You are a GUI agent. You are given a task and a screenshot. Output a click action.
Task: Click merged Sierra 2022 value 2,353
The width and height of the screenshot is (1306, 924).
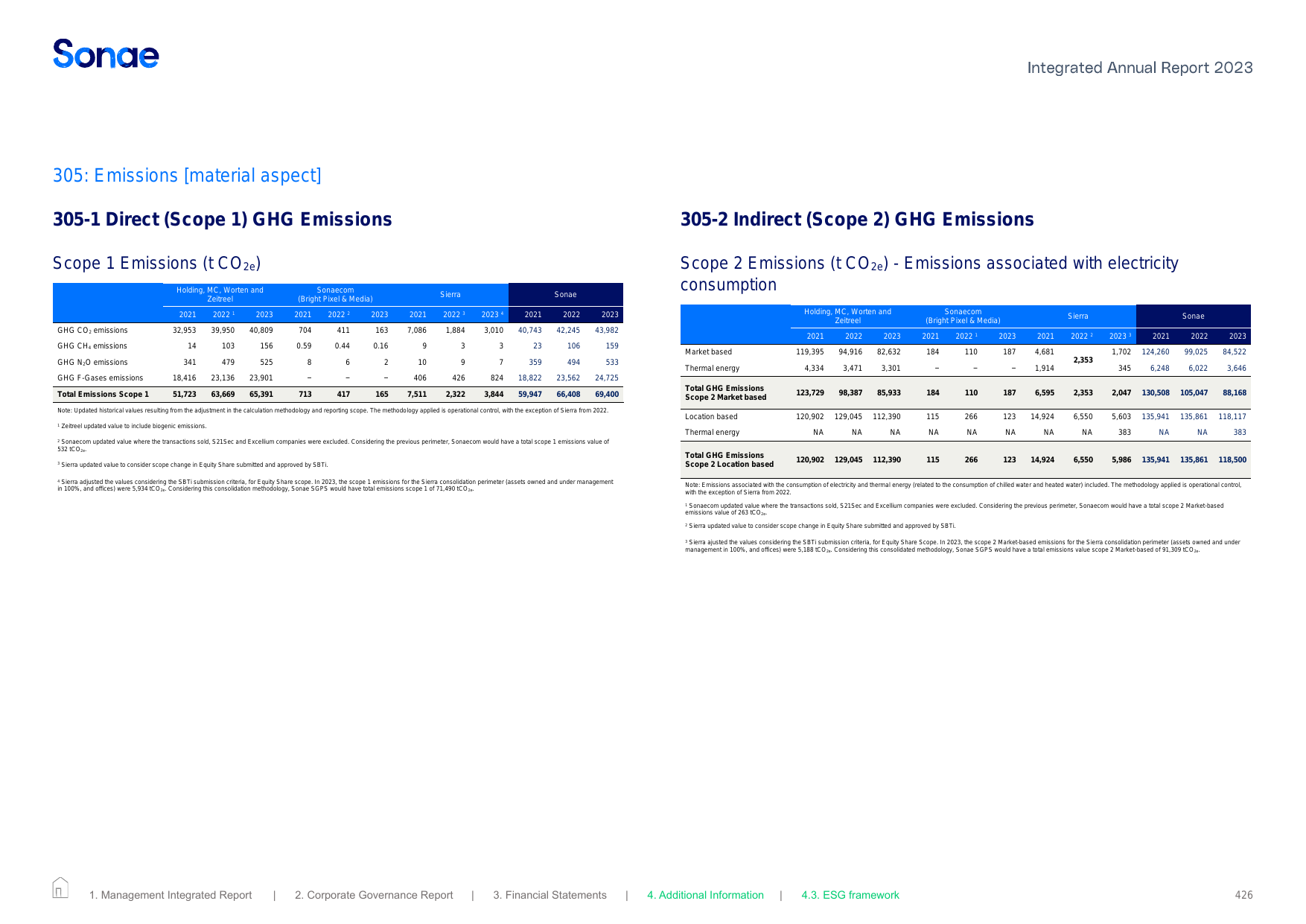point(1083,360)
